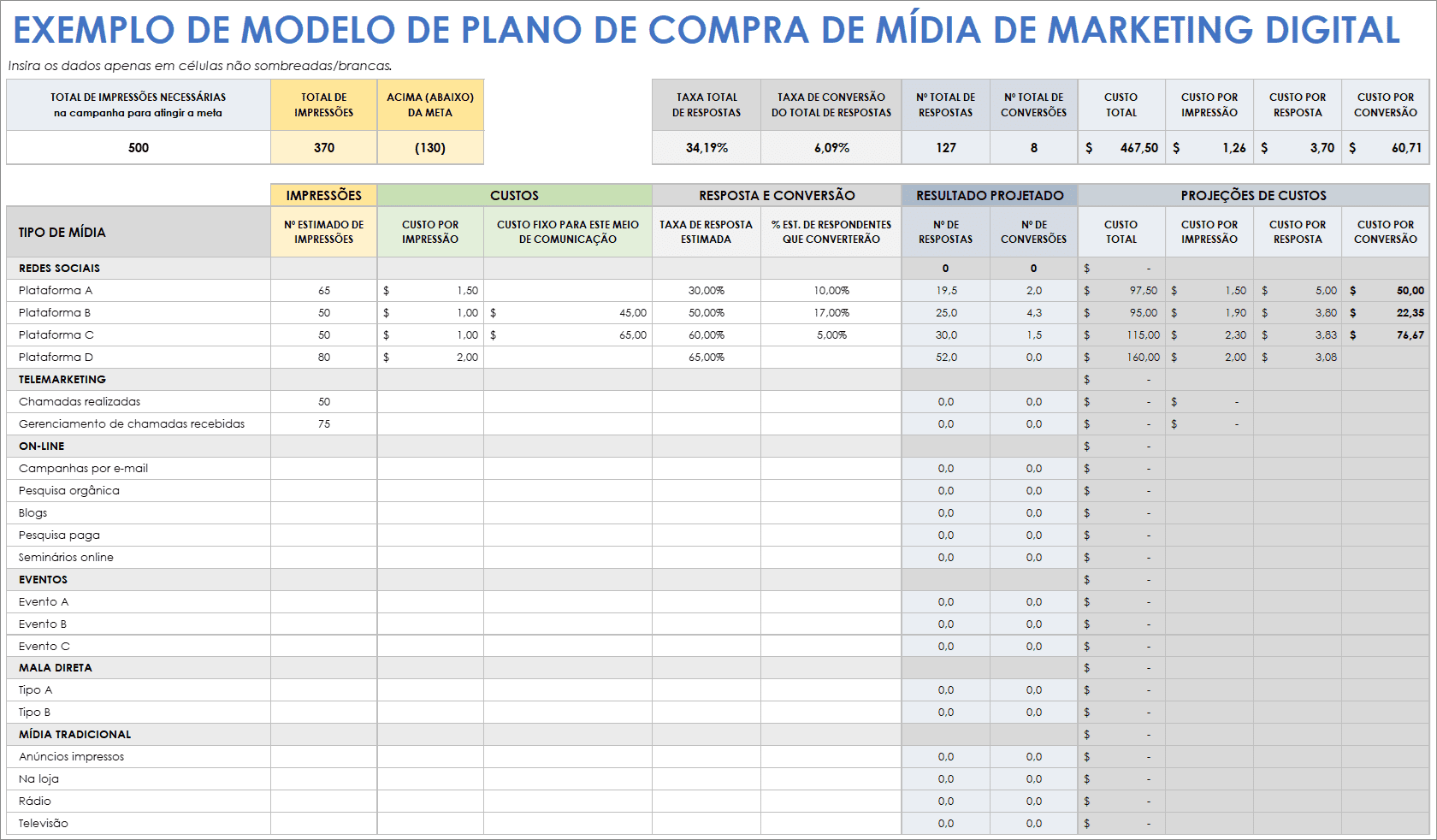Click Plataforma D responses value 52,0

[x=946, y=358]
